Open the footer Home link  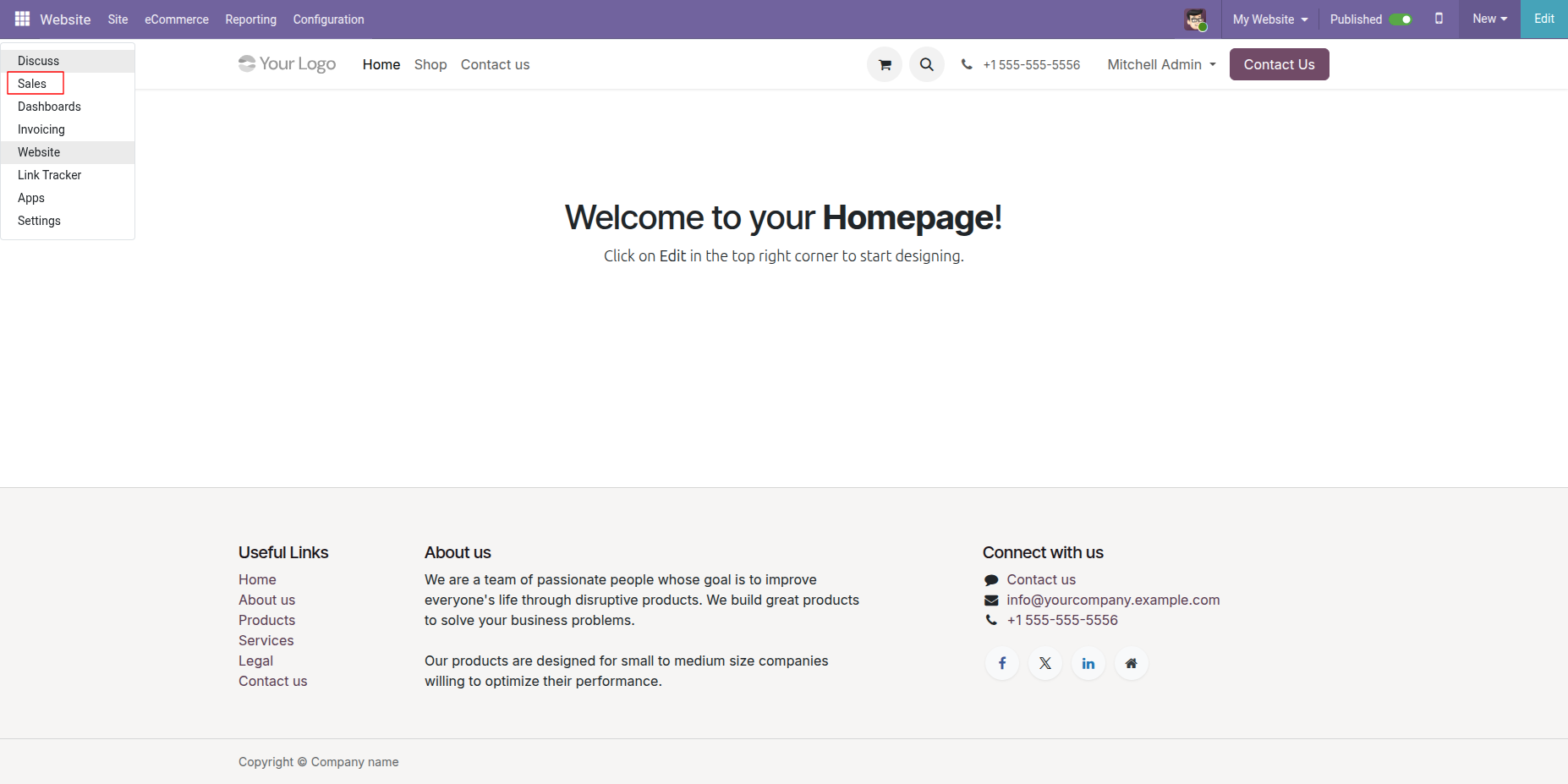coord(257,579)
